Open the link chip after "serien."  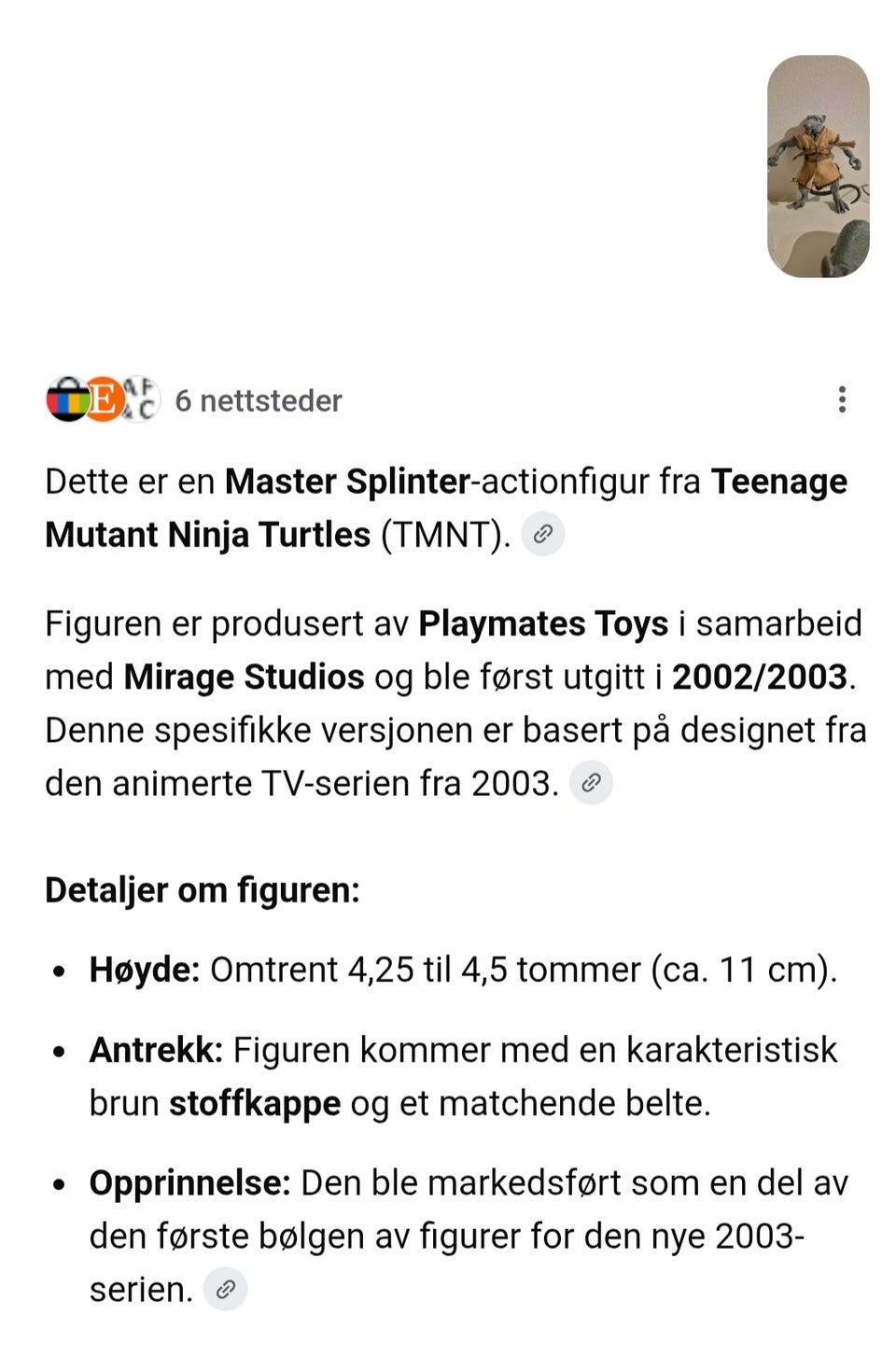[225, 1289]
